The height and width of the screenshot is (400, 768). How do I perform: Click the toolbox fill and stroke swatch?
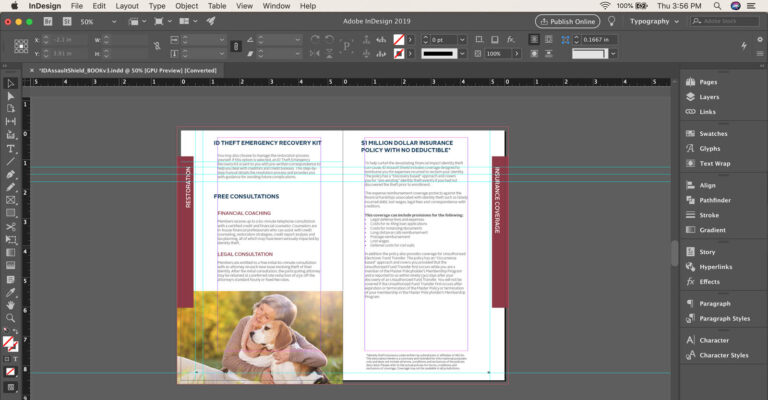tap(10, 344)
